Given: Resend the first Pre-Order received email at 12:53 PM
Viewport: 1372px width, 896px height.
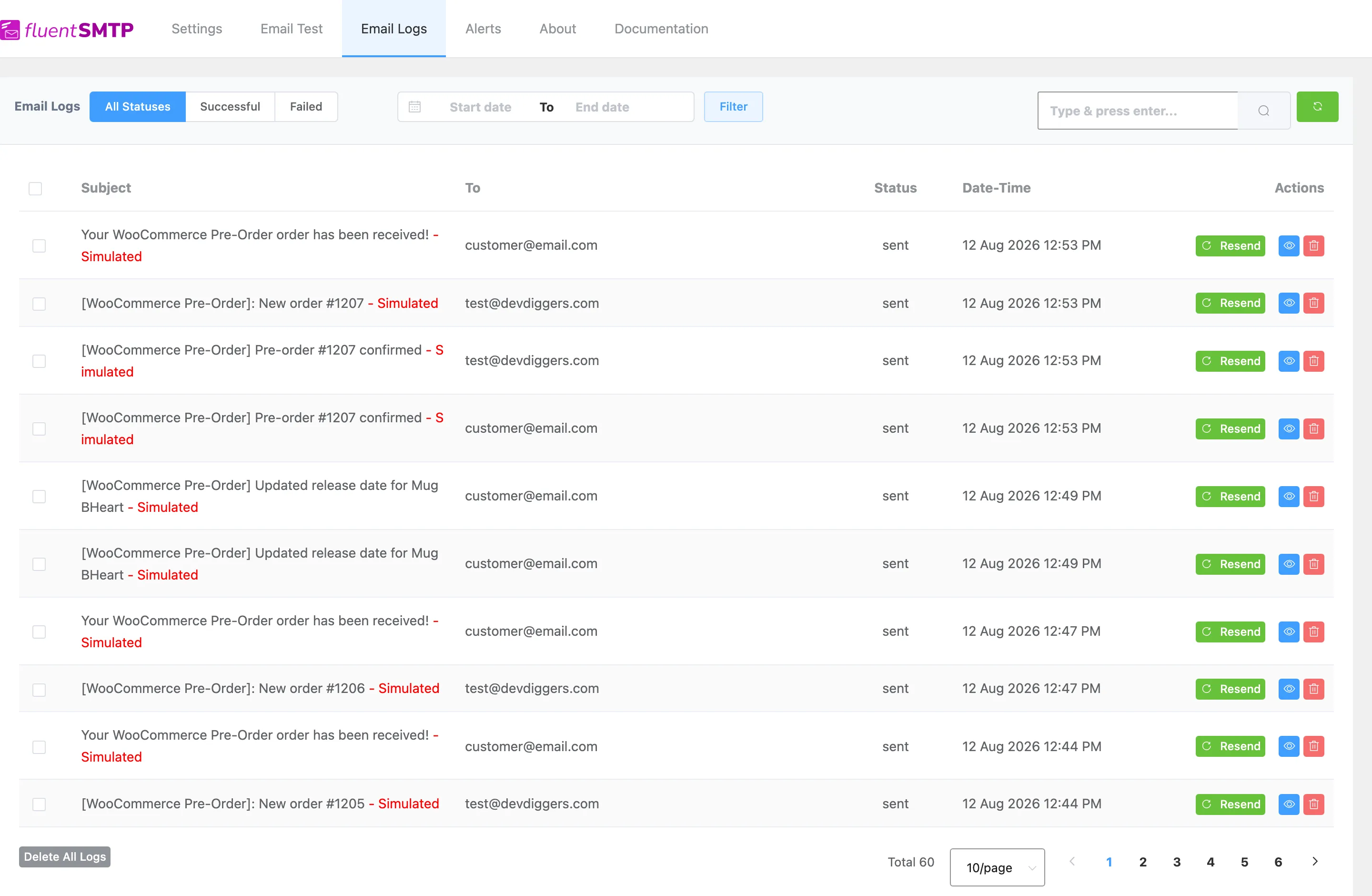Looking at the screenshot, I should [x=1230, y=245].
